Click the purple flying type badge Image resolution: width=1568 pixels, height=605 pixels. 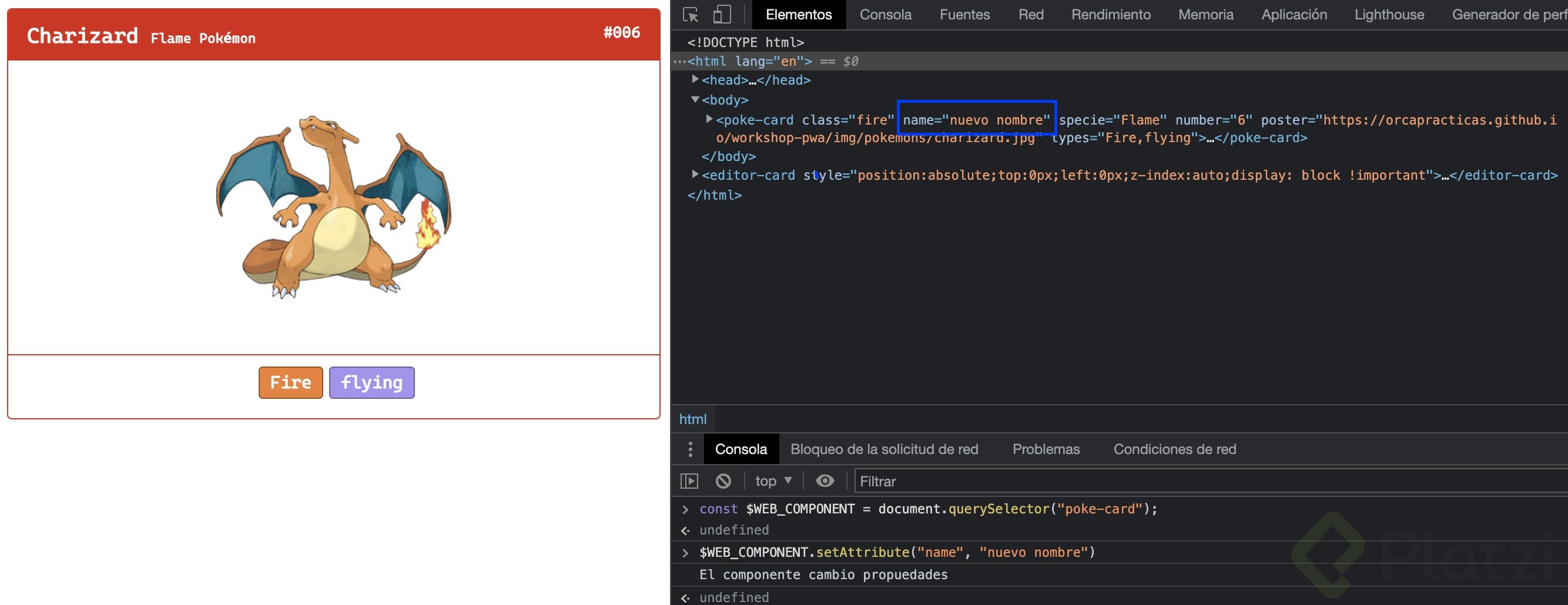pyautogui.click(x=371, y=383)
